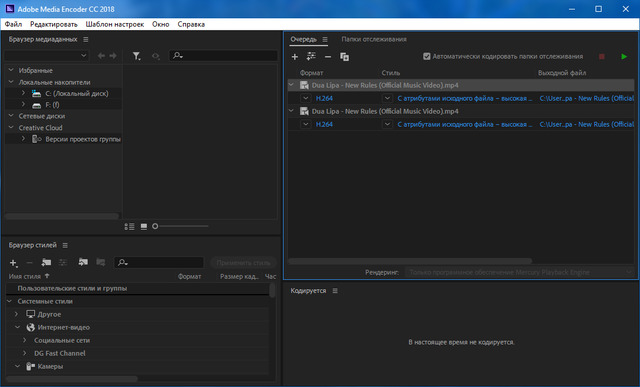Create new preset with plus icon in Preset Browser

[13, 263]
